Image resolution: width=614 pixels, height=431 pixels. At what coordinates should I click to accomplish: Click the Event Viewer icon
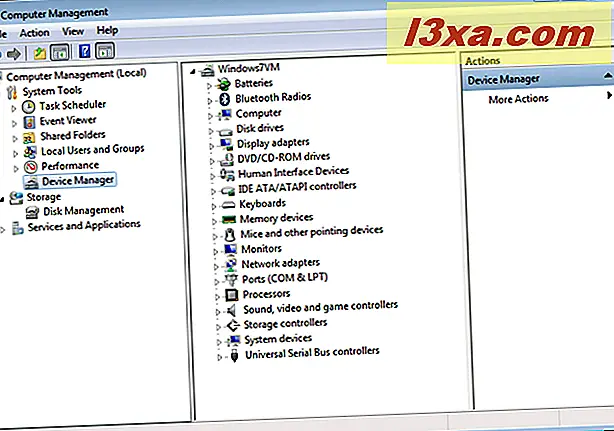tap(29, 122)
